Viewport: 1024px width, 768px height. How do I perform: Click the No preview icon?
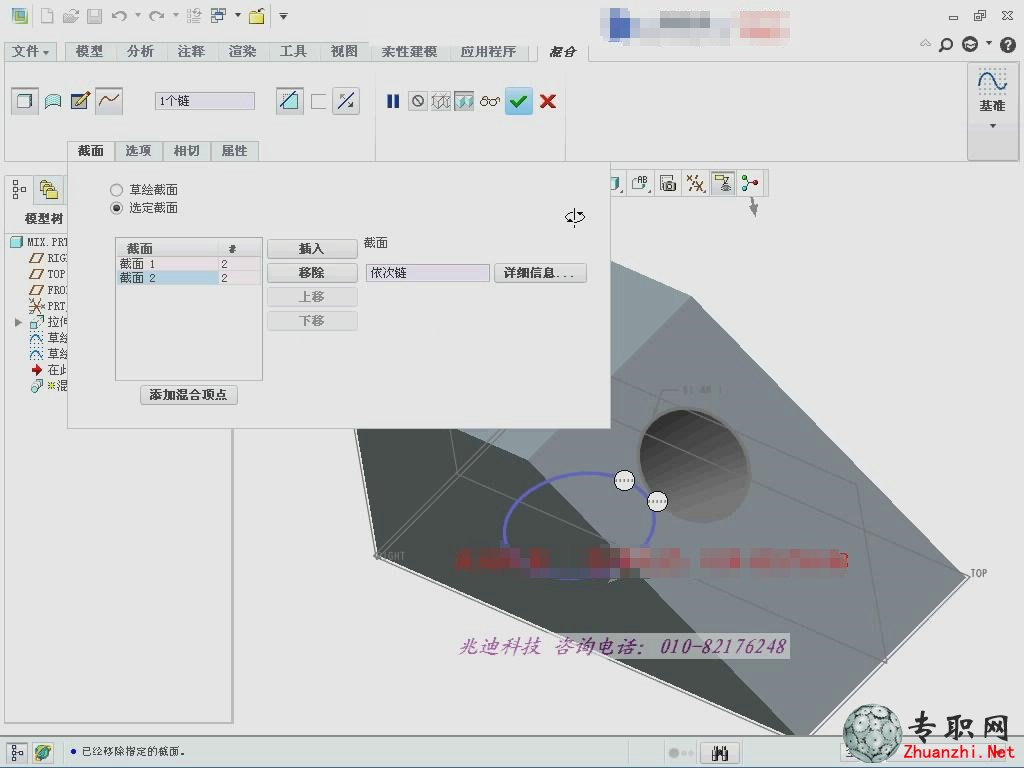[417, 101]
